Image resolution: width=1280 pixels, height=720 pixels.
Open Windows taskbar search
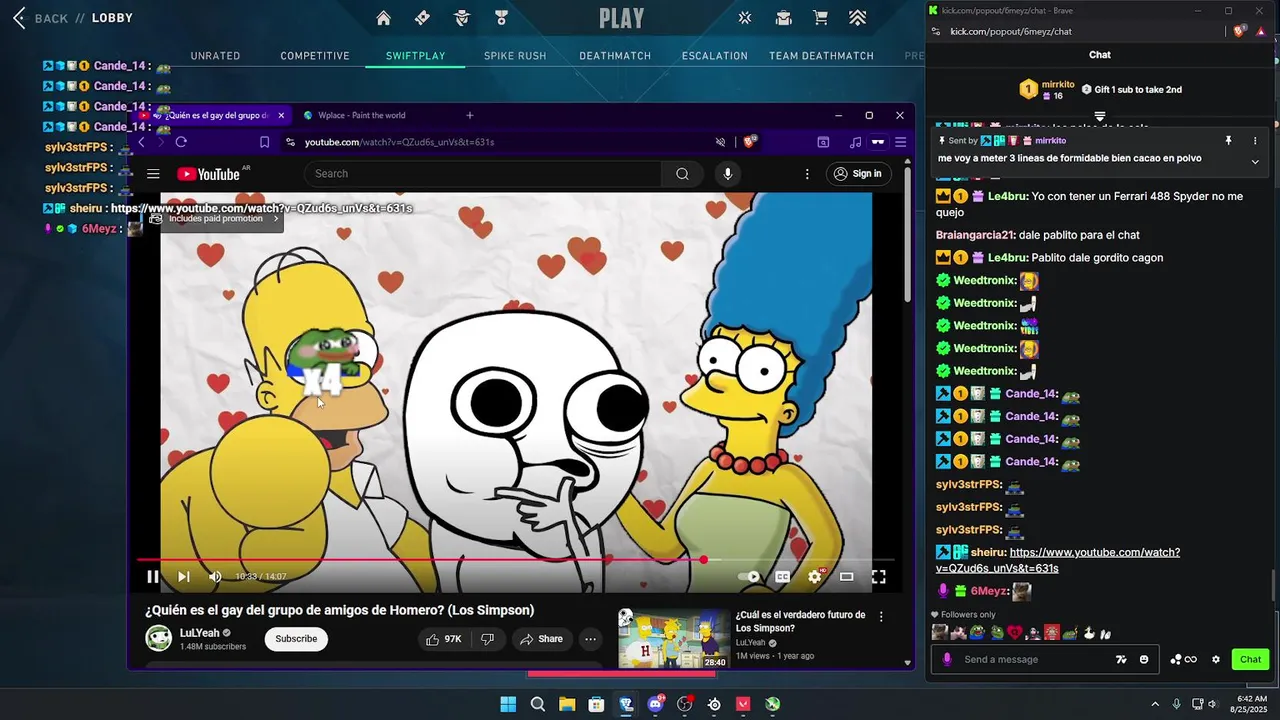[538, 704]
